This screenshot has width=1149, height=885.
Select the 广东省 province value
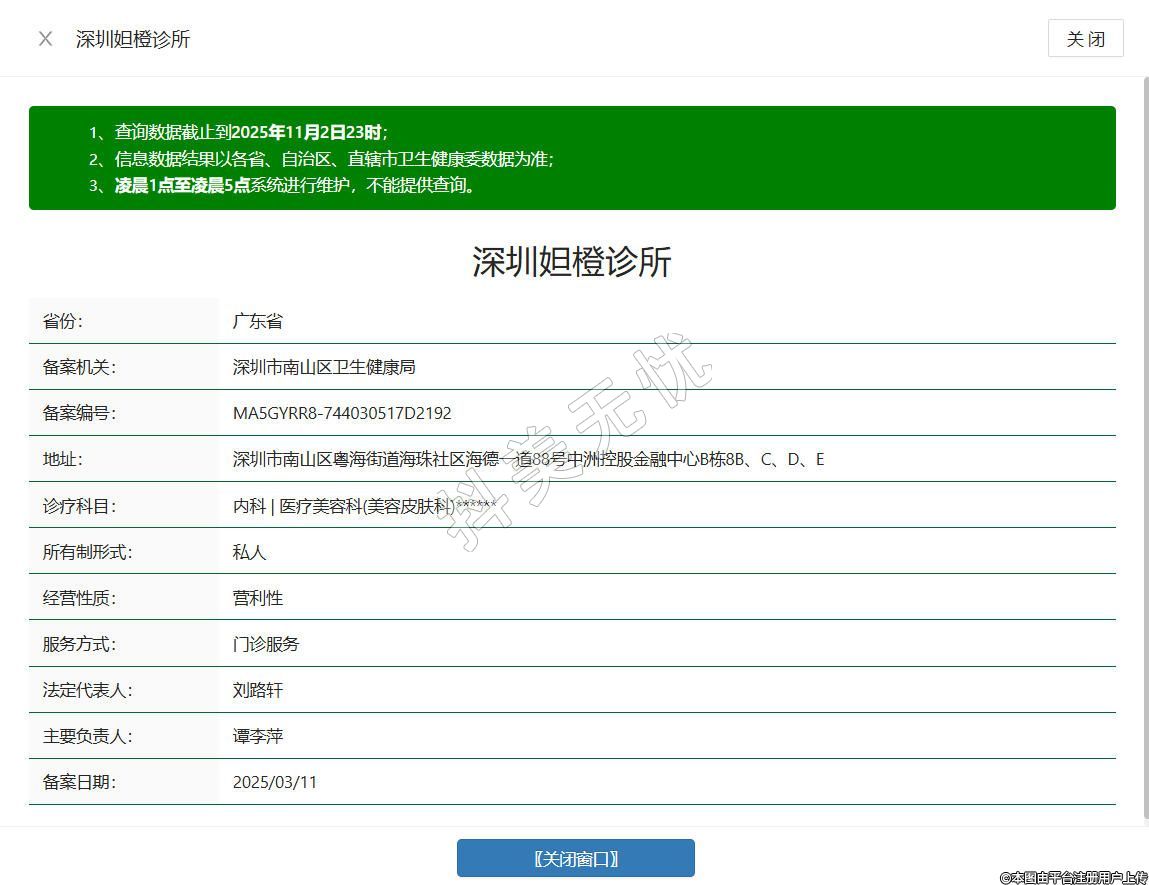tap(258, 321)
